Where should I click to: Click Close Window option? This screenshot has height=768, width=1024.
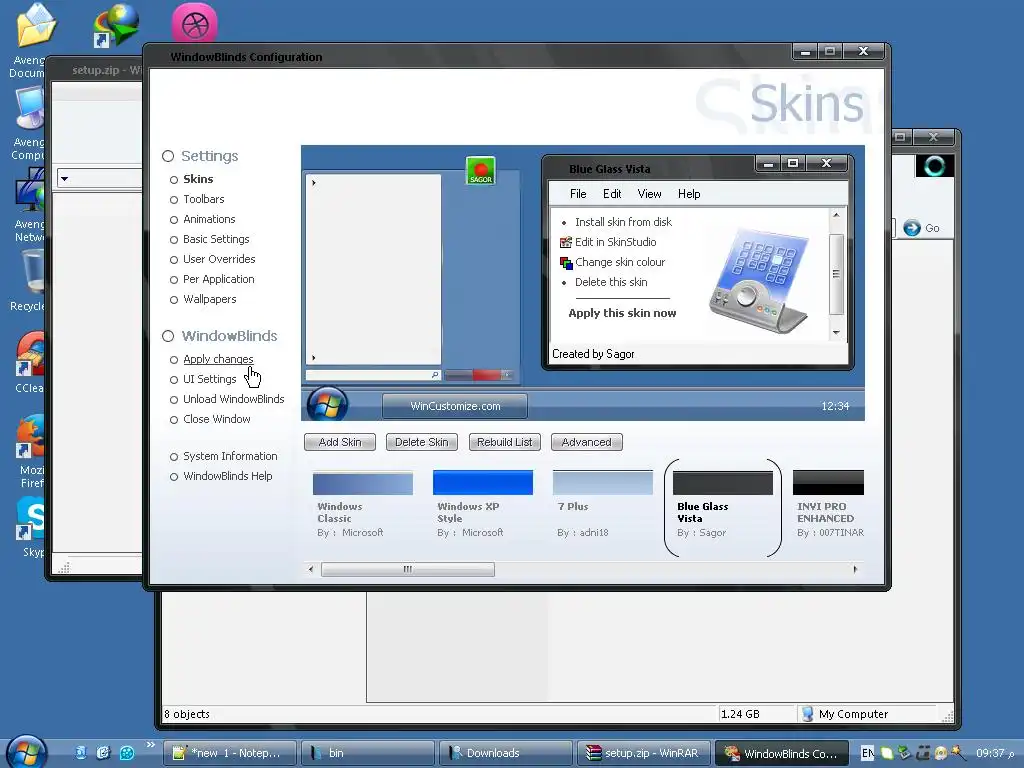click(217, 419)
